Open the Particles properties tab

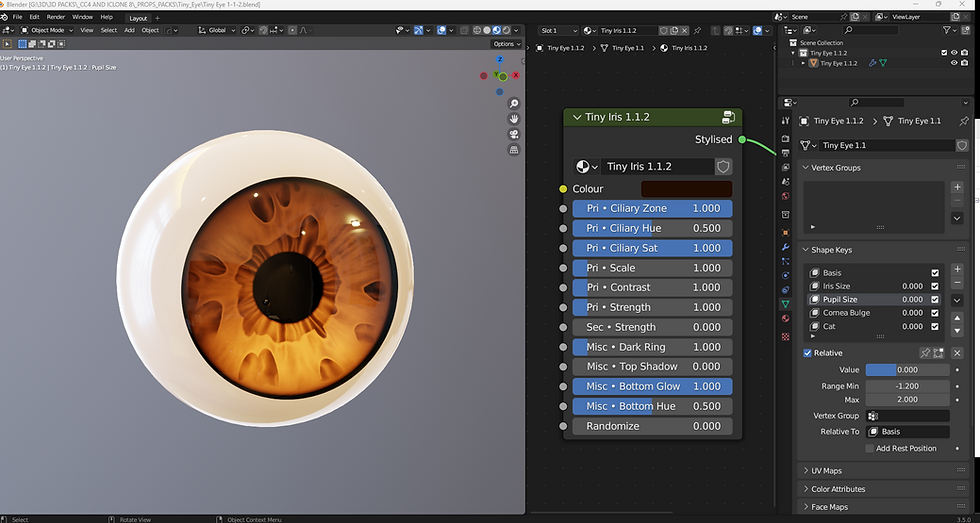click(x=786, y=261)
